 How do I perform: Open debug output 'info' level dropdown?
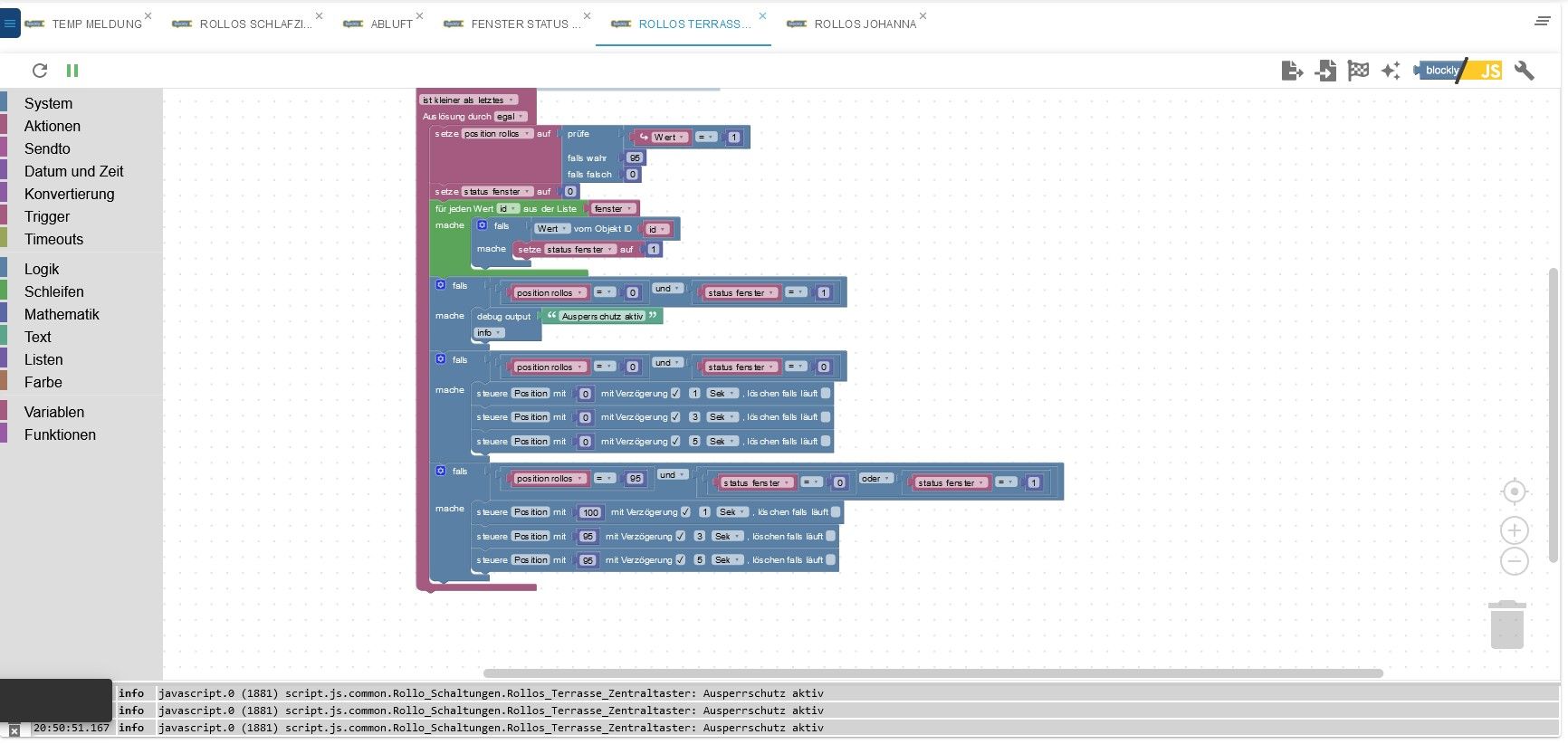490,332
